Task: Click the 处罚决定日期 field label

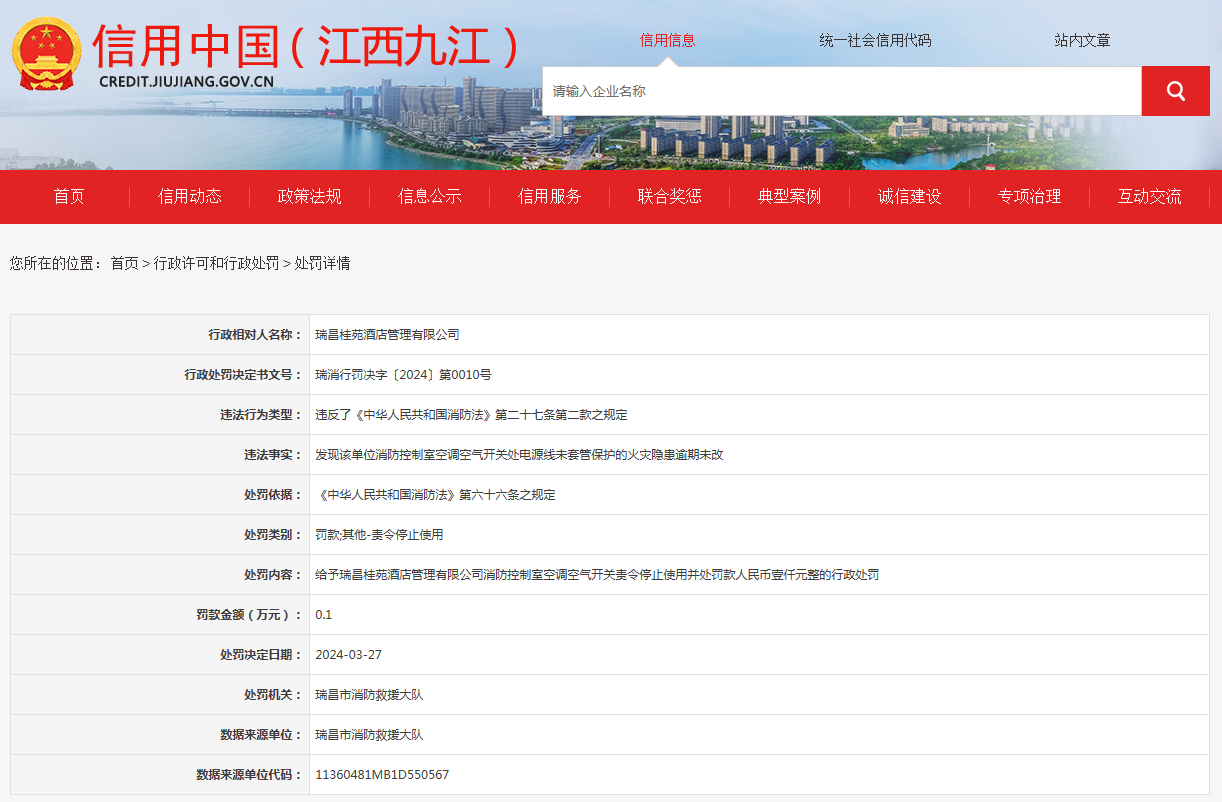Action: point(261,655)
